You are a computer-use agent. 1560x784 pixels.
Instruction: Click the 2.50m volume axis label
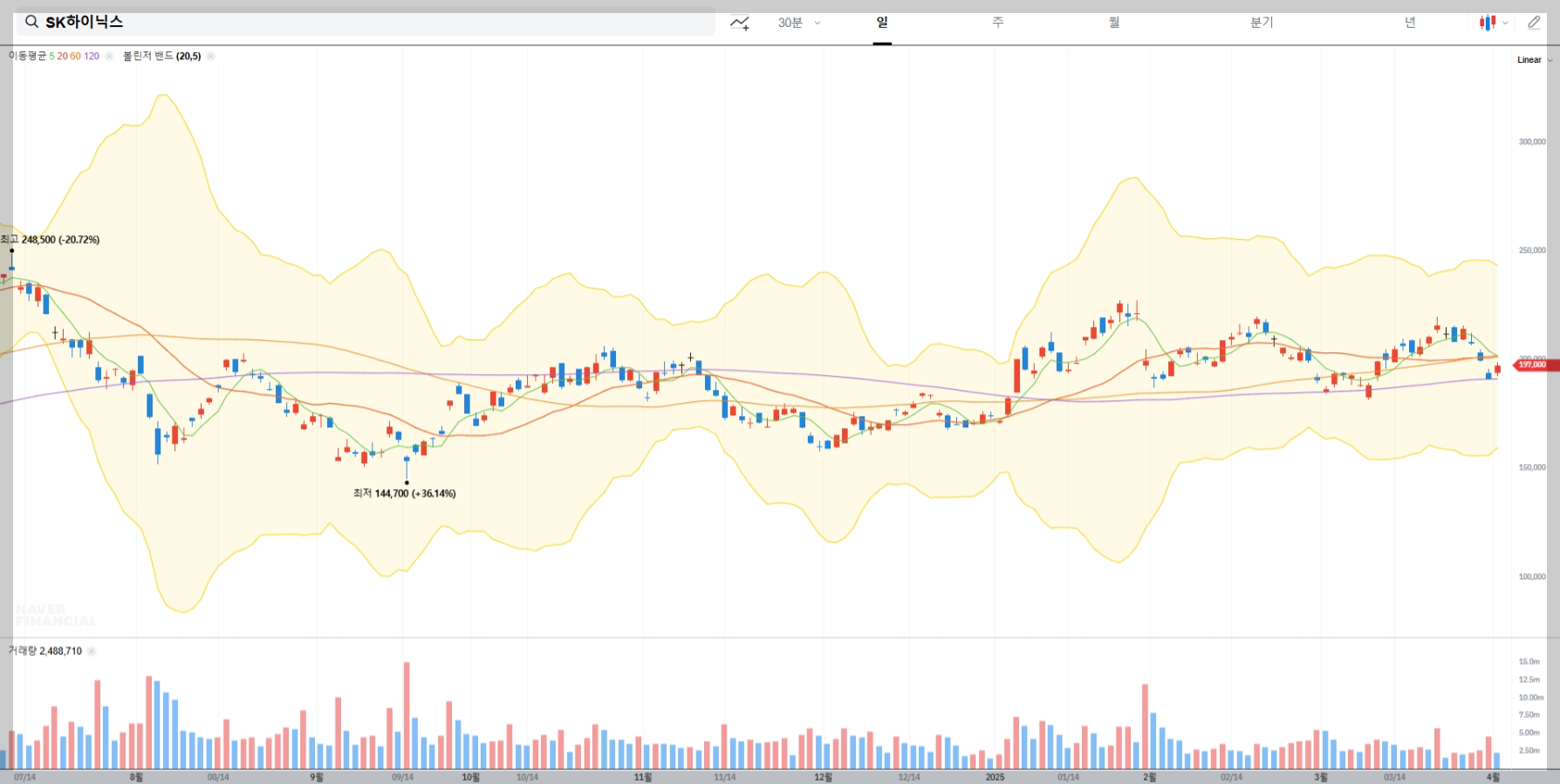click(x=1529, y=751)
